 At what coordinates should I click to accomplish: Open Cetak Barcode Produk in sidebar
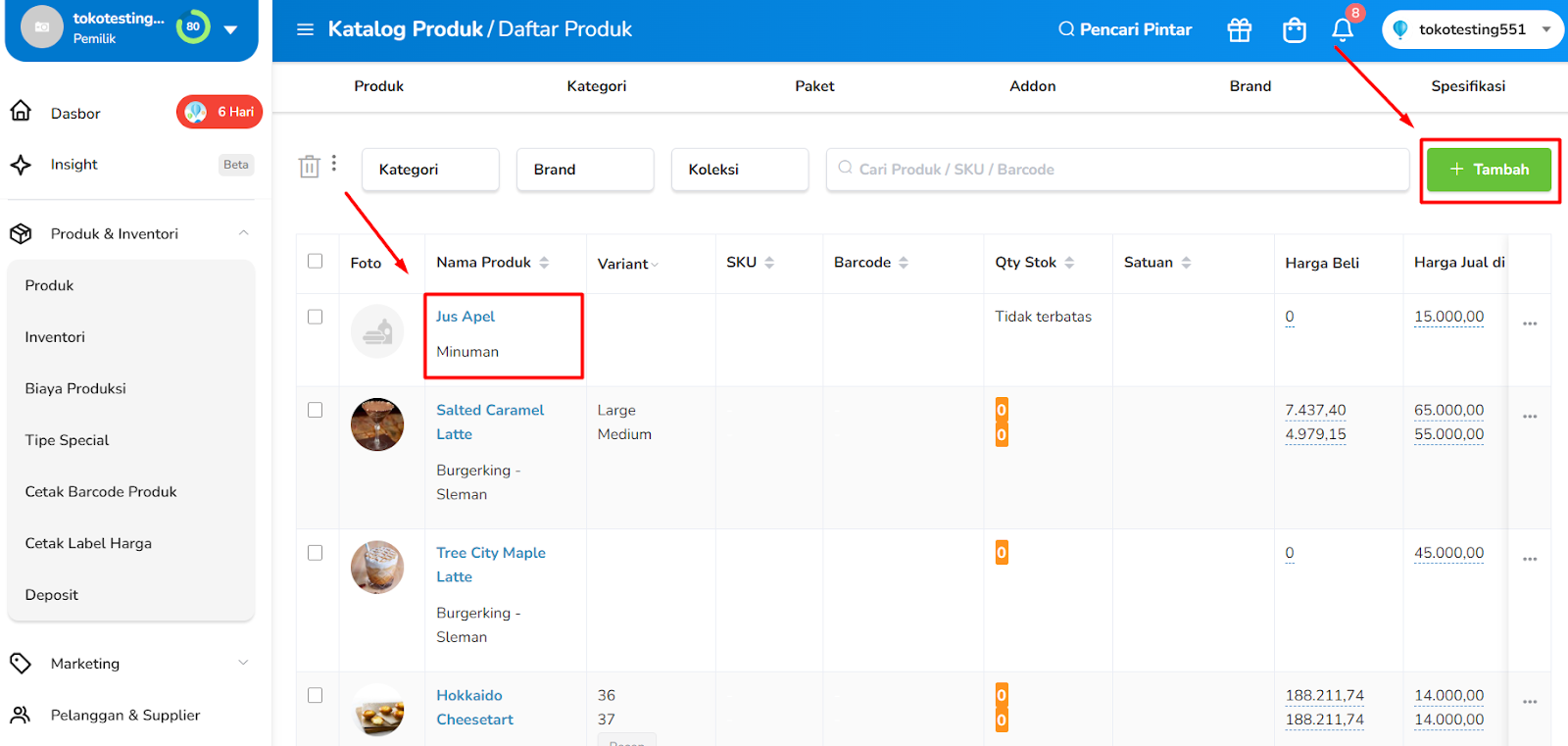(x=101, y=492)
